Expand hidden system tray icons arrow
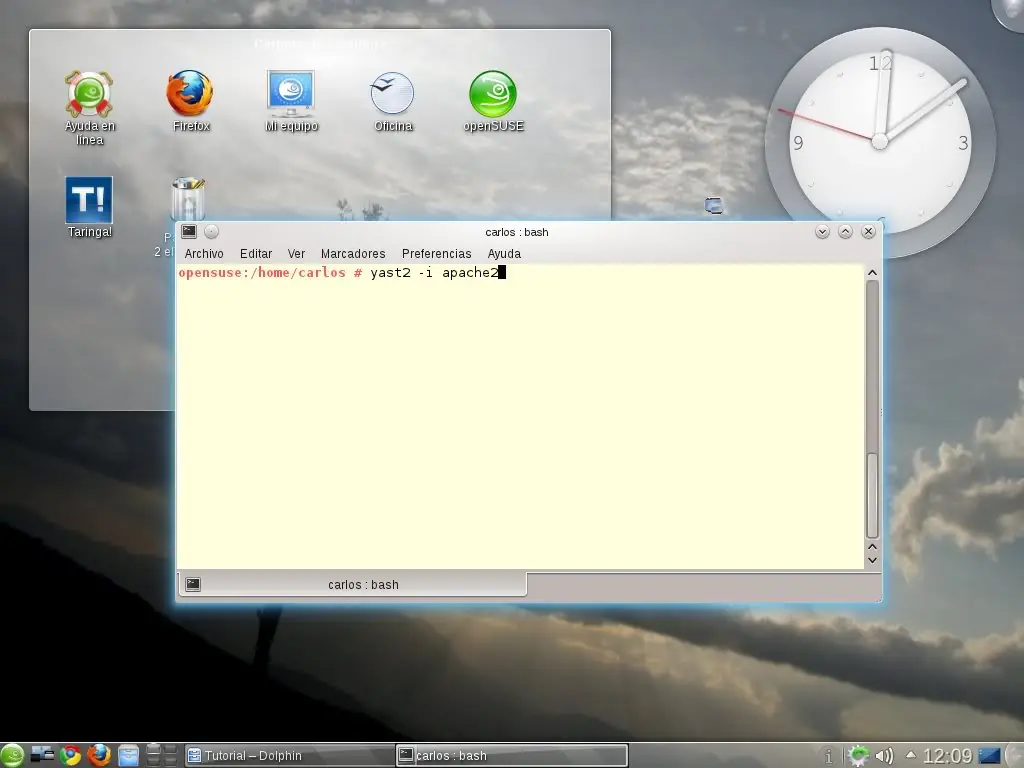Screen dimensions: 1024x768 tap(910, 756)
